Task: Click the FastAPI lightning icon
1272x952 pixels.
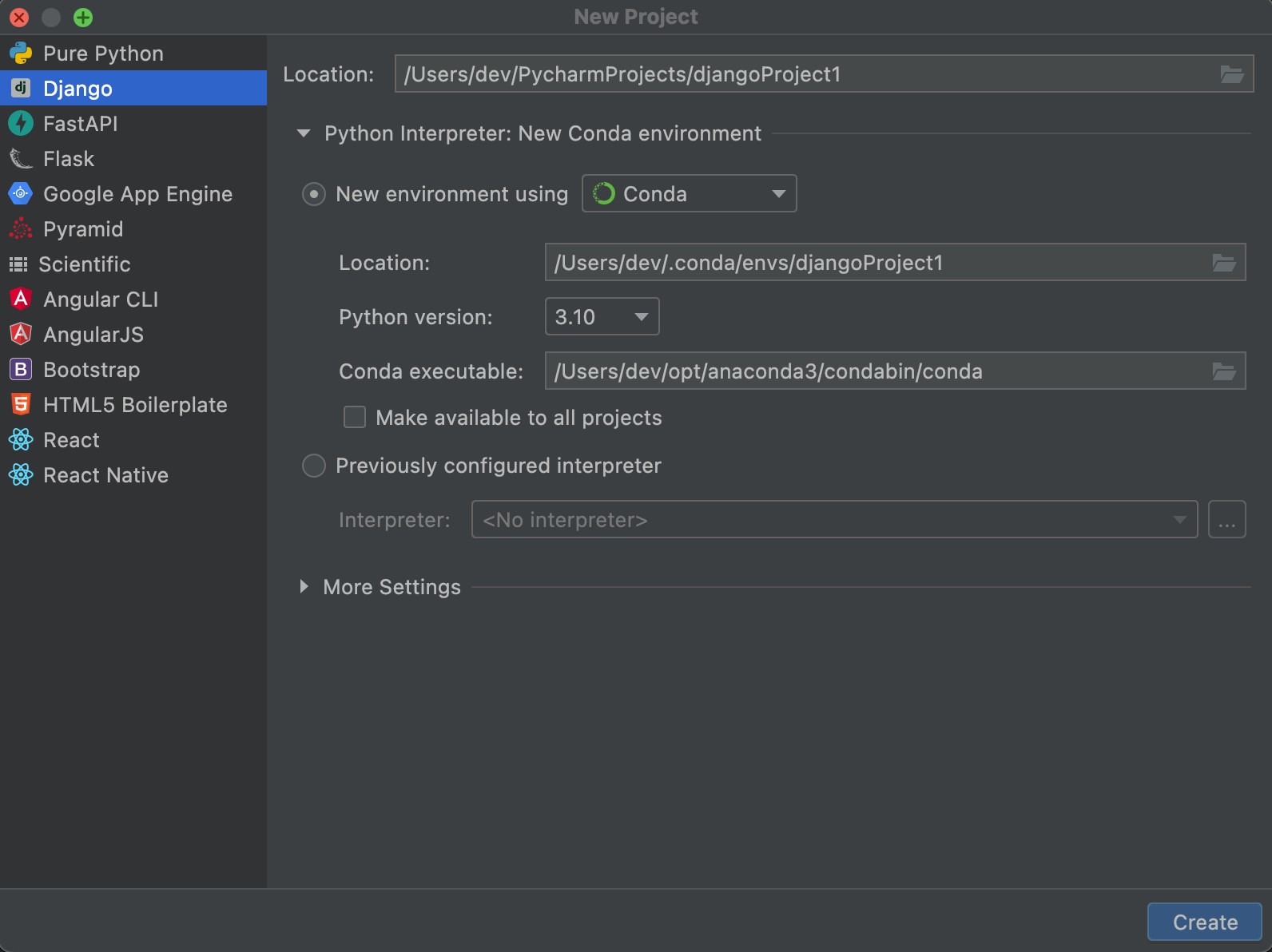Action: click(x=21, y=123)
